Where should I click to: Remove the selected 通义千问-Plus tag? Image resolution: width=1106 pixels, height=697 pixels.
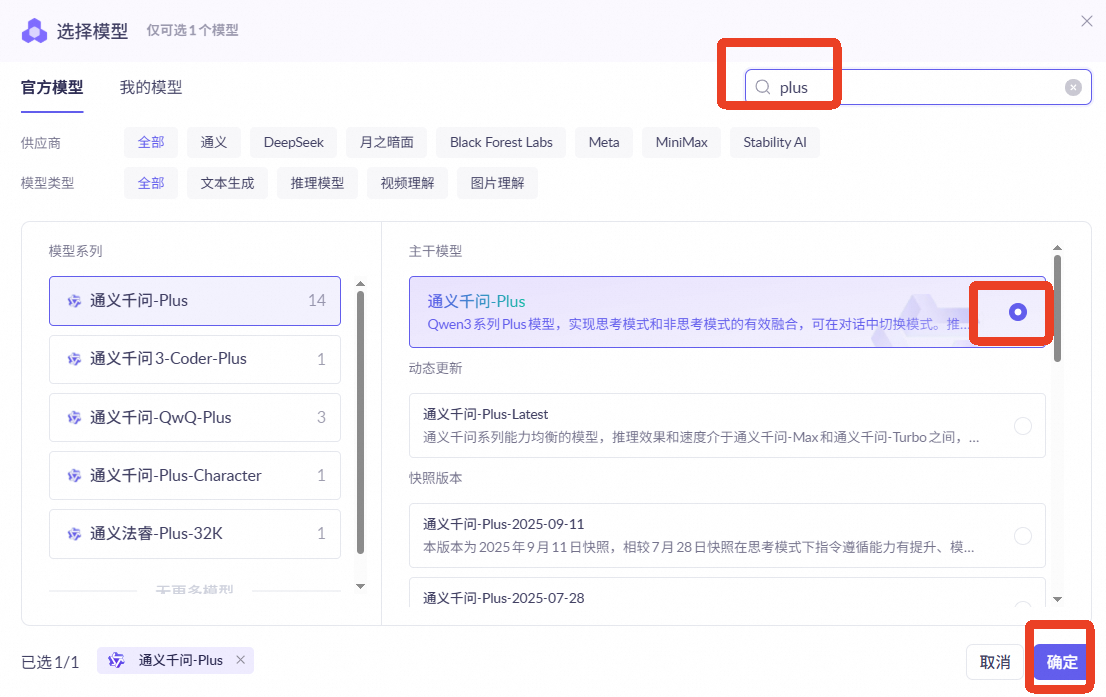[x=241, y=660]
